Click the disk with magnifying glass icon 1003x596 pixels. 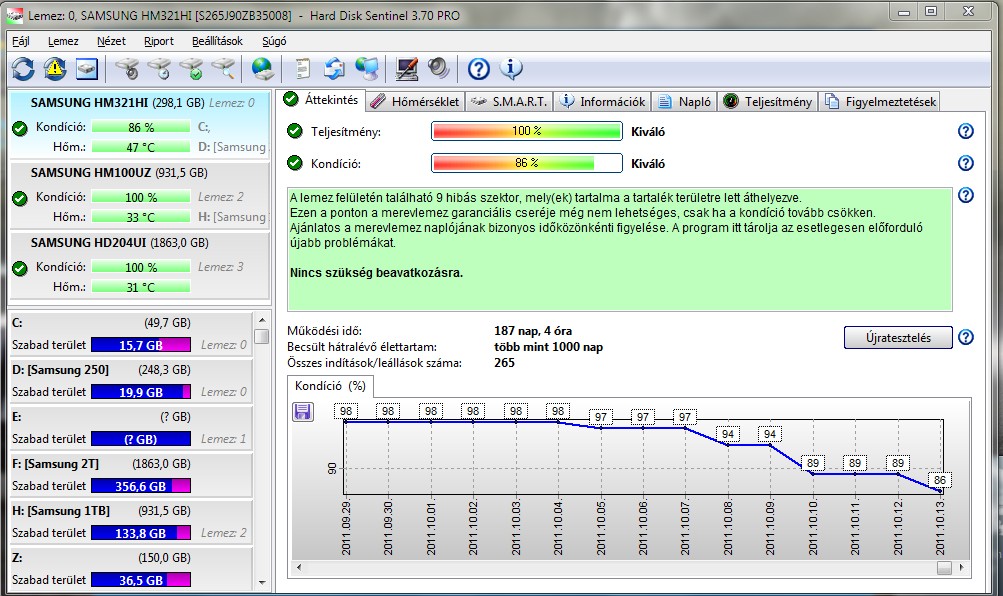point(223,68)
